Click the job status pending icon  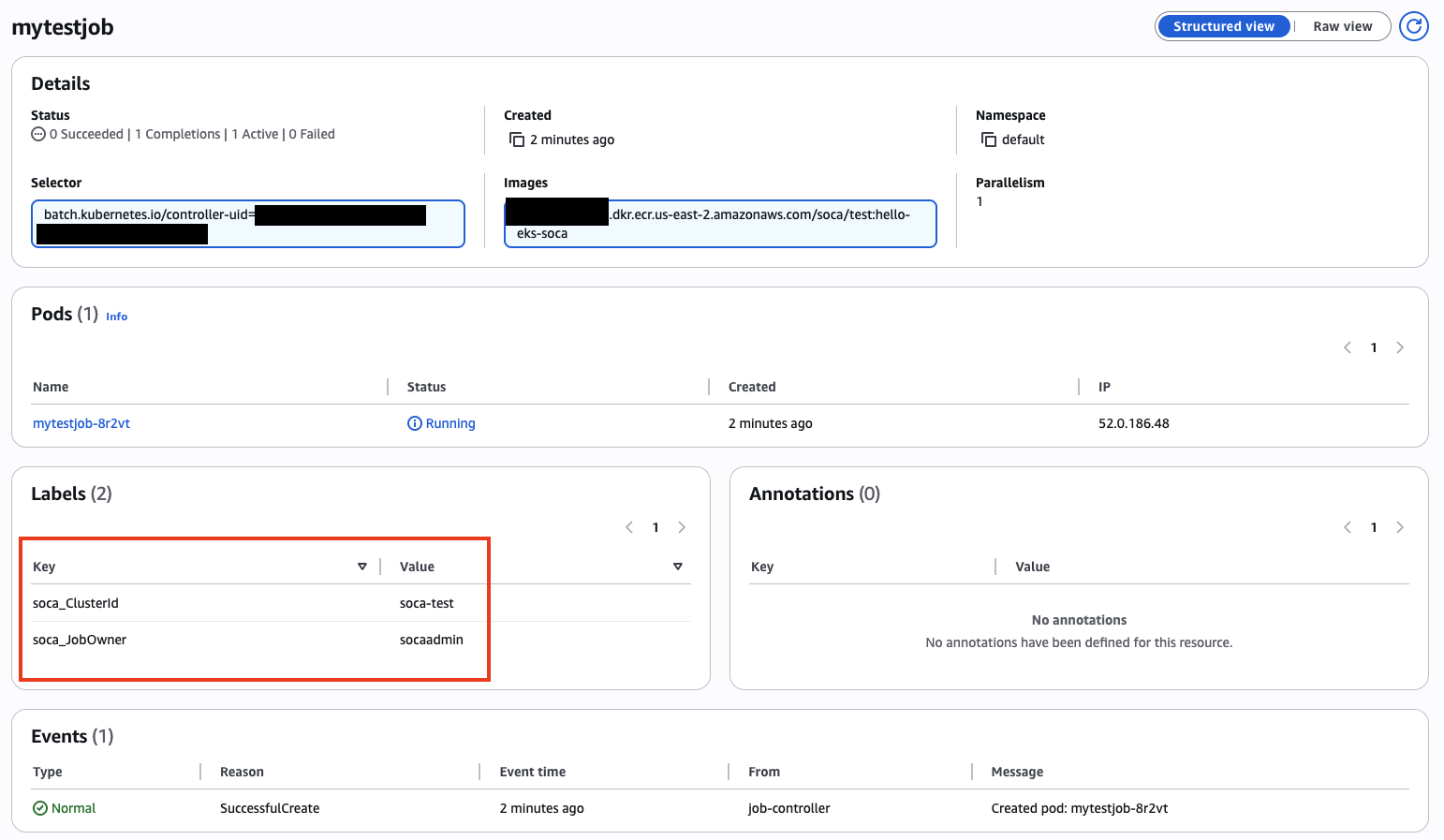click(38, 134)
